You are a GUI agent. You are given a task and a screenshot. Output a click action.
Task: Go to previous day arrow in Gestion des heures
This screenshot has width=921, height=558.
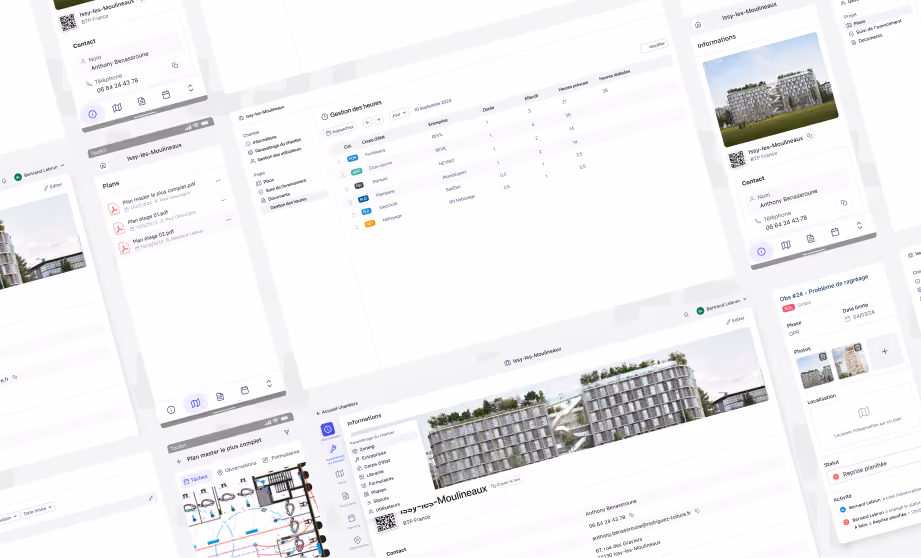point(367,122)
